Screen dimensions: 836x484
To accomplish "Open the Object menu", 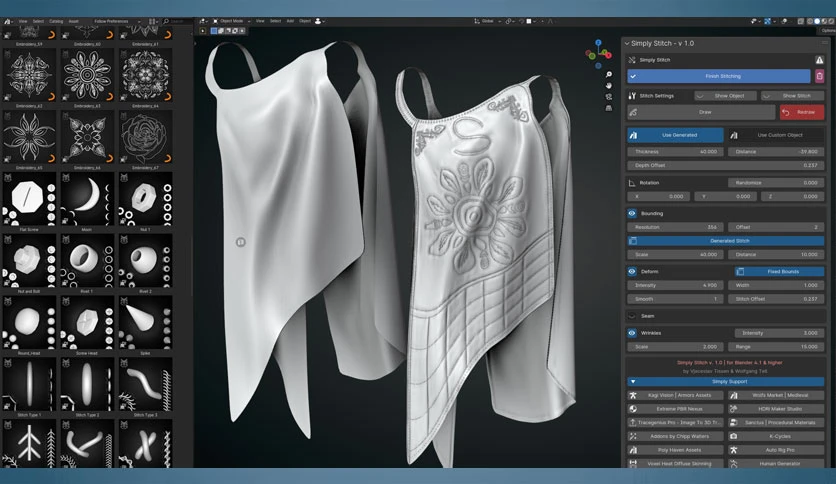I will [305, 21].
